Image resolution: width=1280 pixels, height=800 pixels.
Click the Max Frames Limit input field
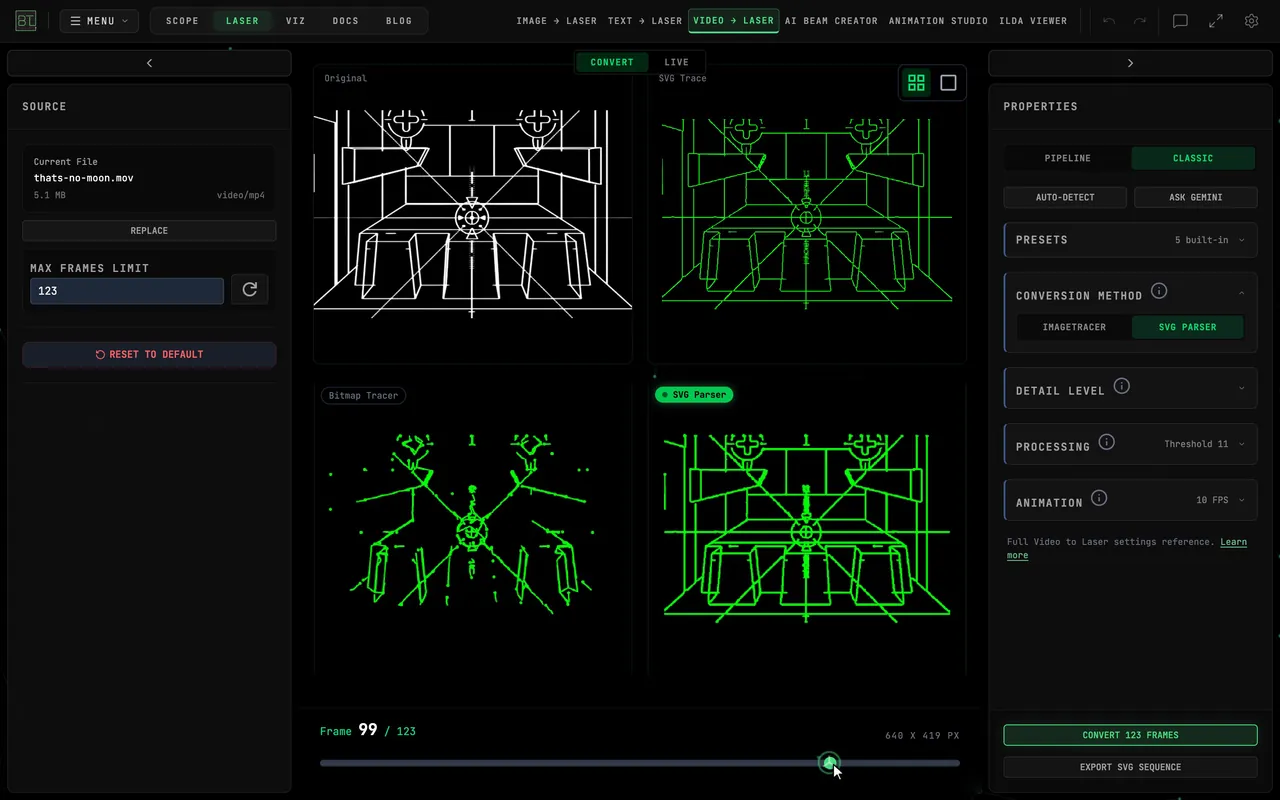tap(127, 291)
